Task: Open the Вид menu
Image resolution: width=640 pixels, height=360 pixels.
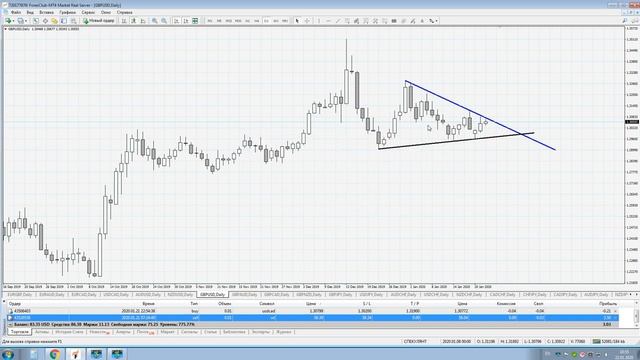Action: point(30,13)
